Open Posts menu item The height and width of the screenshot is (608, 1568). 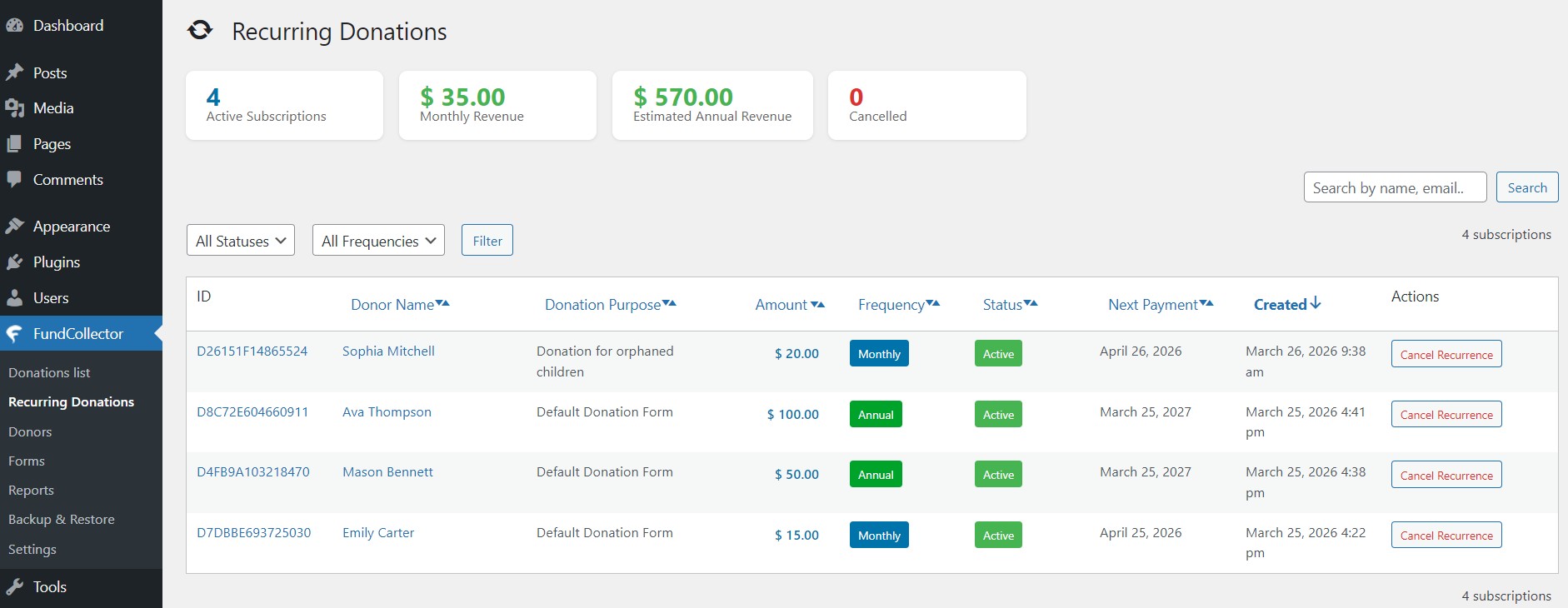pos(81,73)
